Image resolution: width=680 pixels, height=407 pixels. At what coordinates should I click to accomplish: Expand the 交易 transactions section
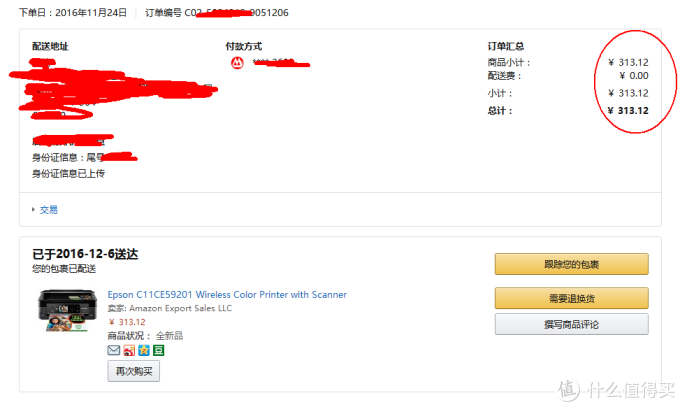coord(47,210)
